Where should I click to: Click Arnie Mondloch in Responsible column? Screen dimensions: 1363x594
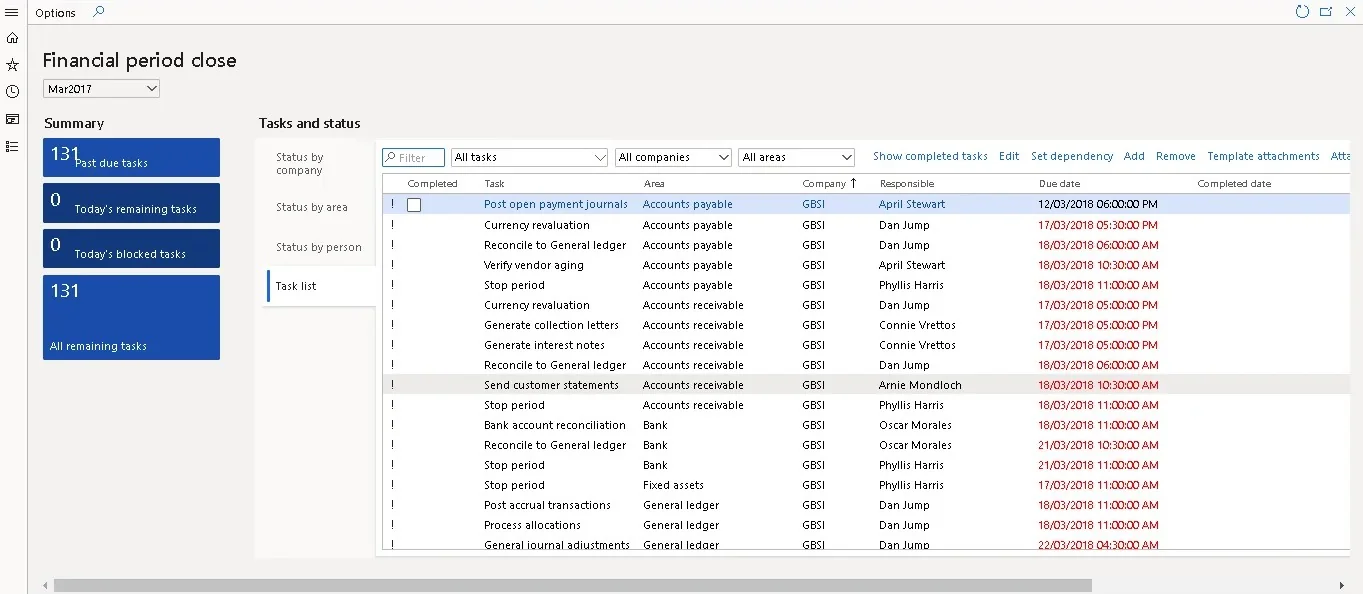tap(920, 385)
